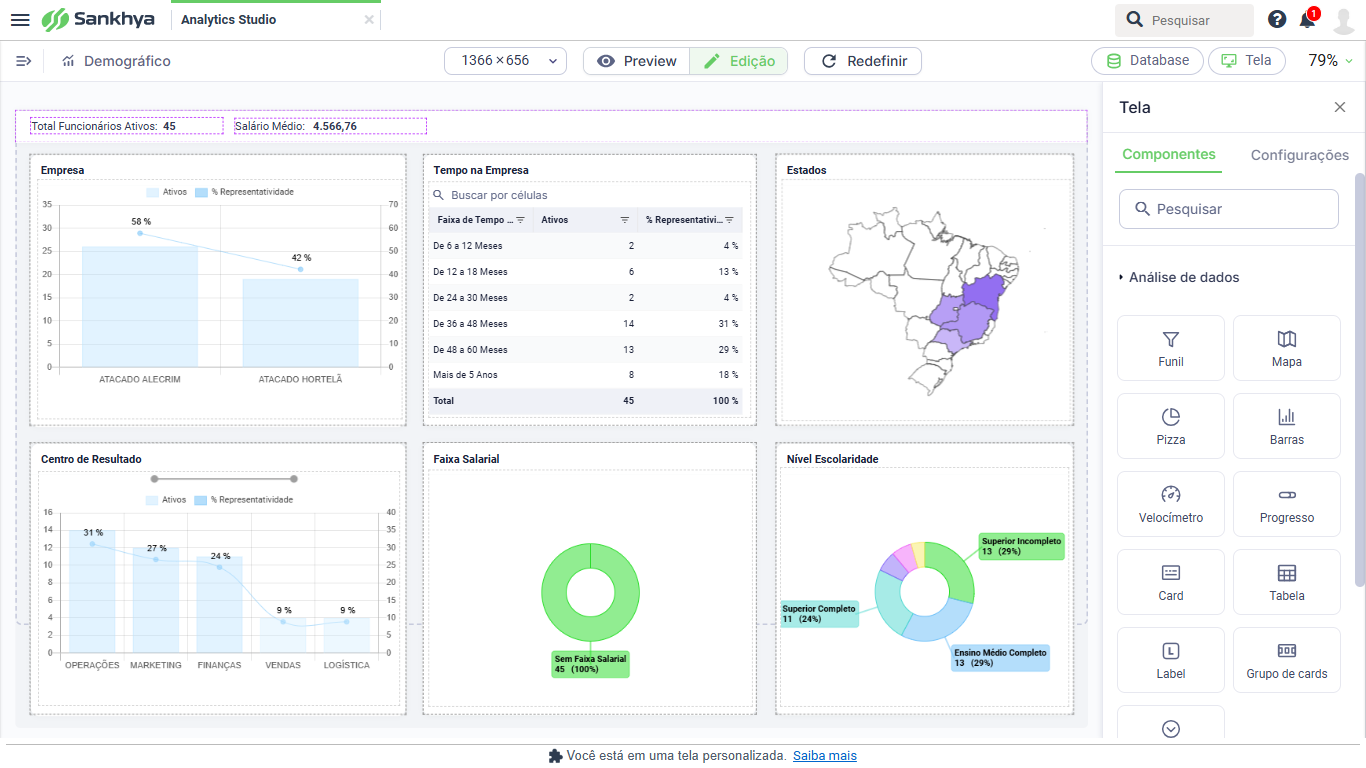Add a Pizza chart component

click(1170, 426)
